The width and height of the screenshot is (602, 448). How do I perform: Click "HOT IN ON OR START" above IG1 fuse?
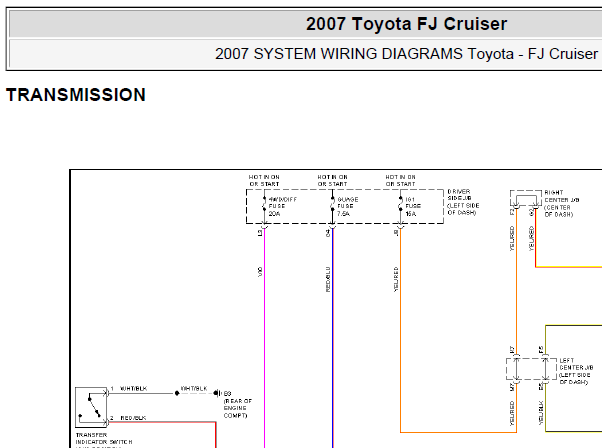pyautogui.click(x=400, y=180)
